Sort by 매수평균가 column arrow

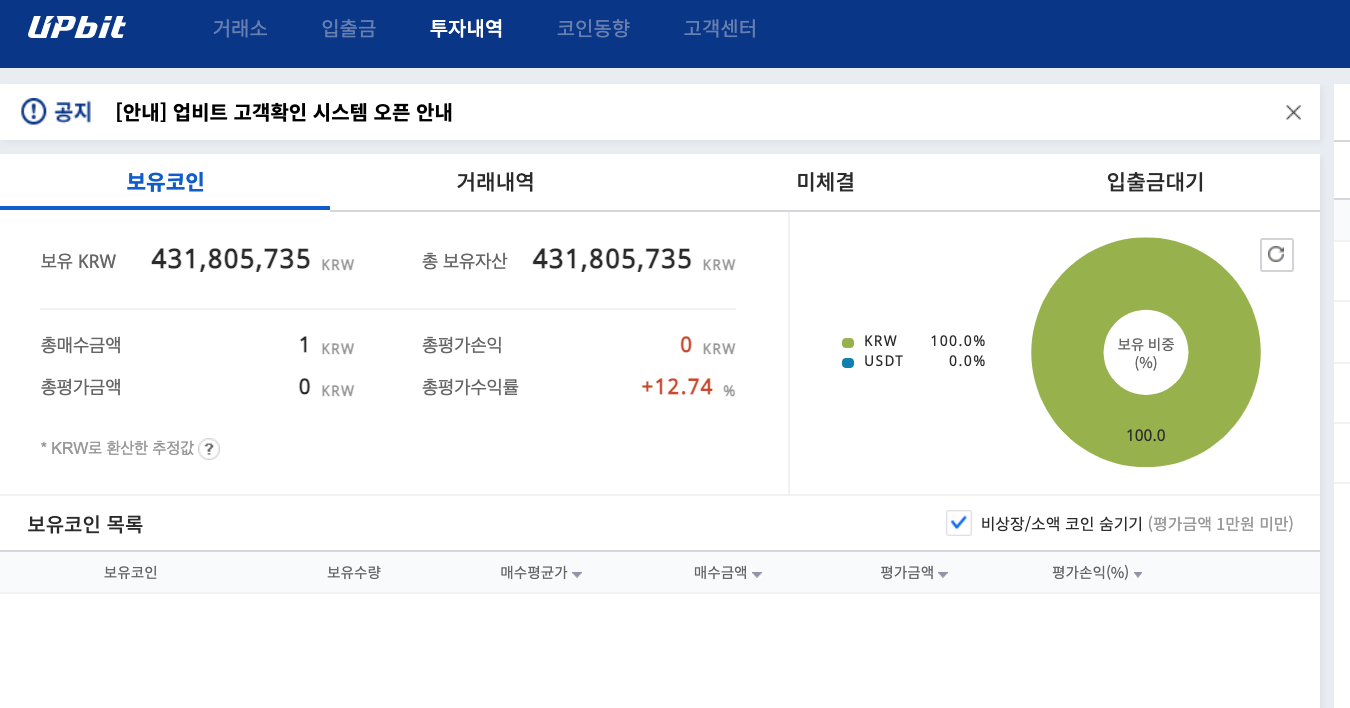577,575
